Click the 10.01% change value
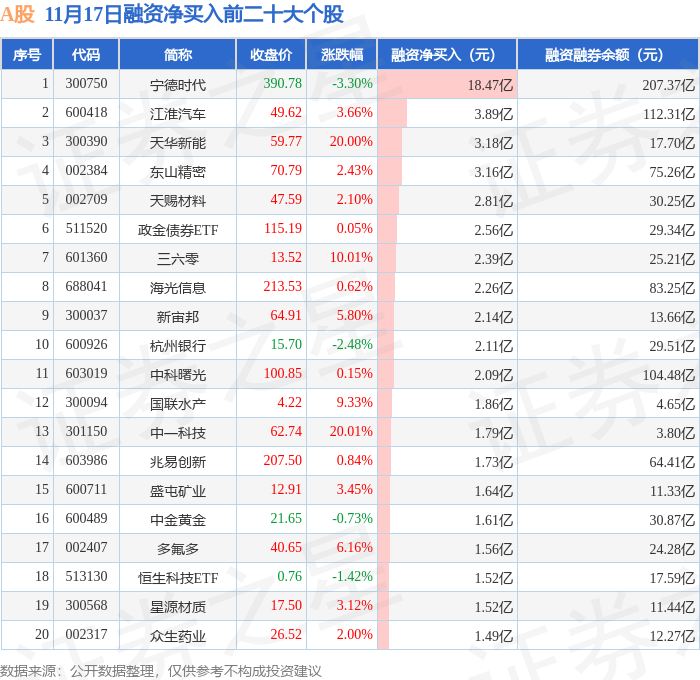This screenshot has height=680, width=700. (351, 258)
